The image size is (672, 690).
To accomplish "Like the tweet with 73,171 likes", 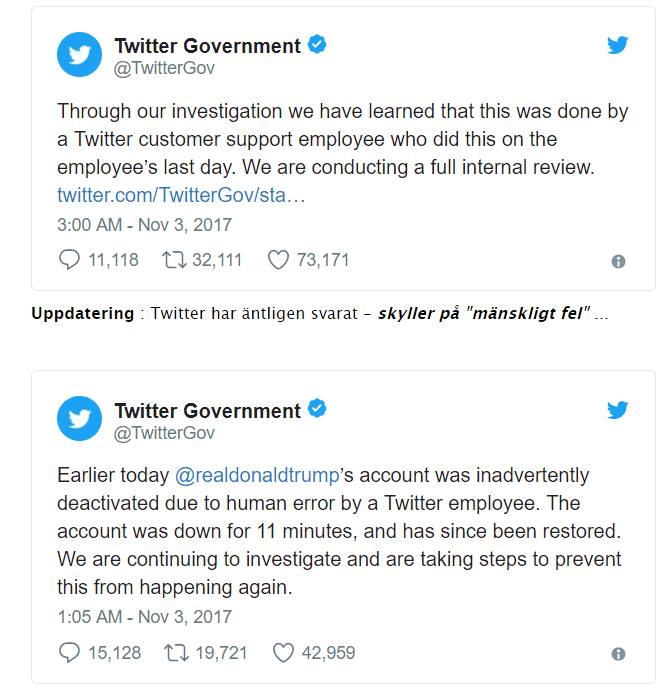I will 279,260.
